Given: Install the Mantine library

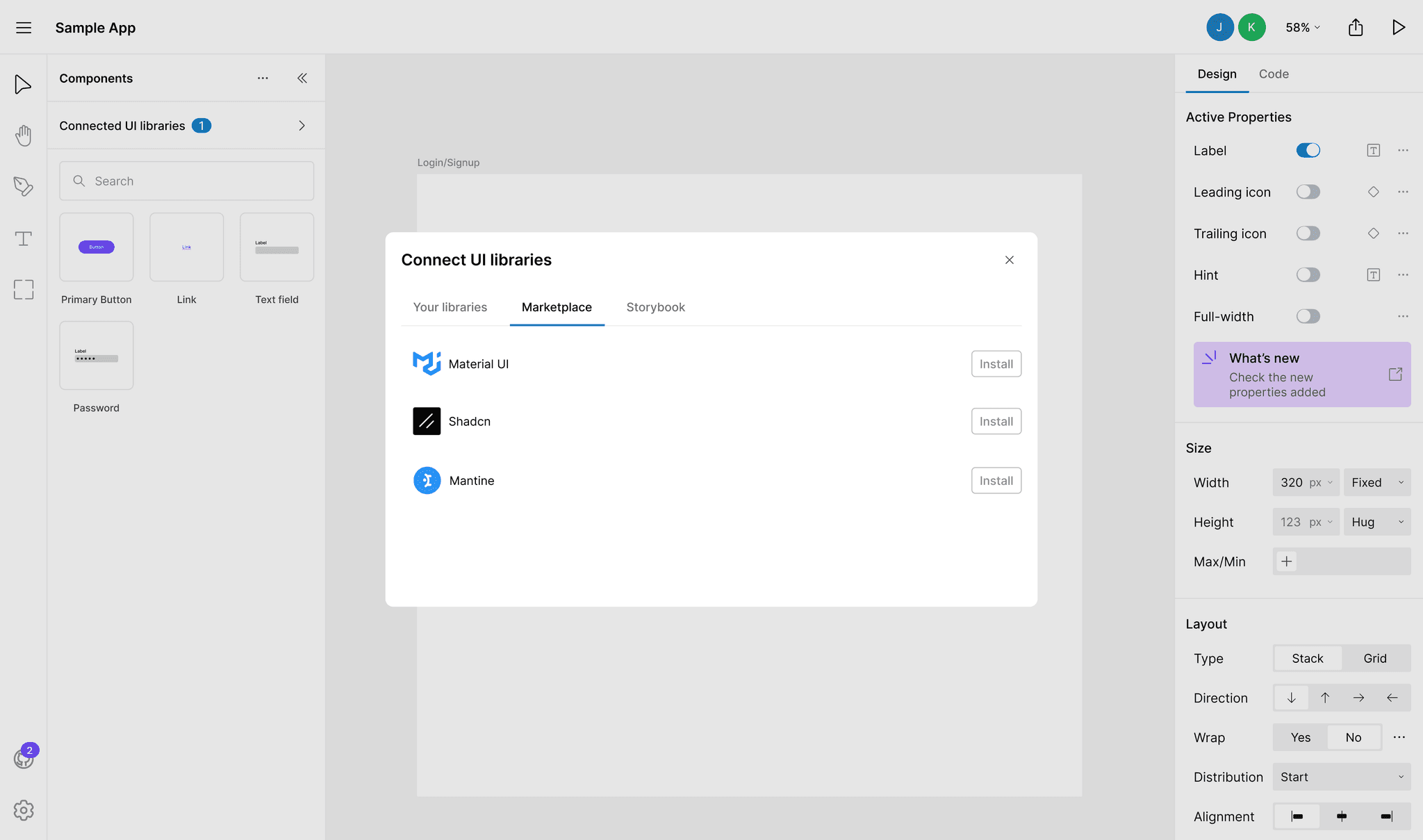Looking at the screenshot, I should pos(996,481).
